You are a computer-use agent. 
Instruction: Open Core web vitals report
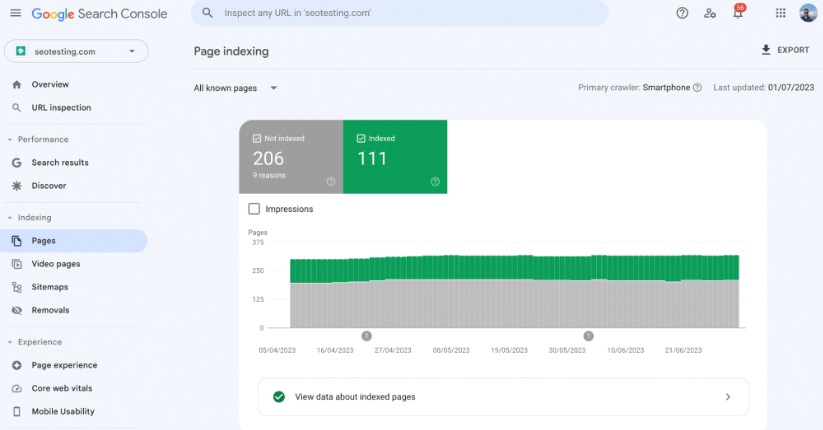coord(62,389)
